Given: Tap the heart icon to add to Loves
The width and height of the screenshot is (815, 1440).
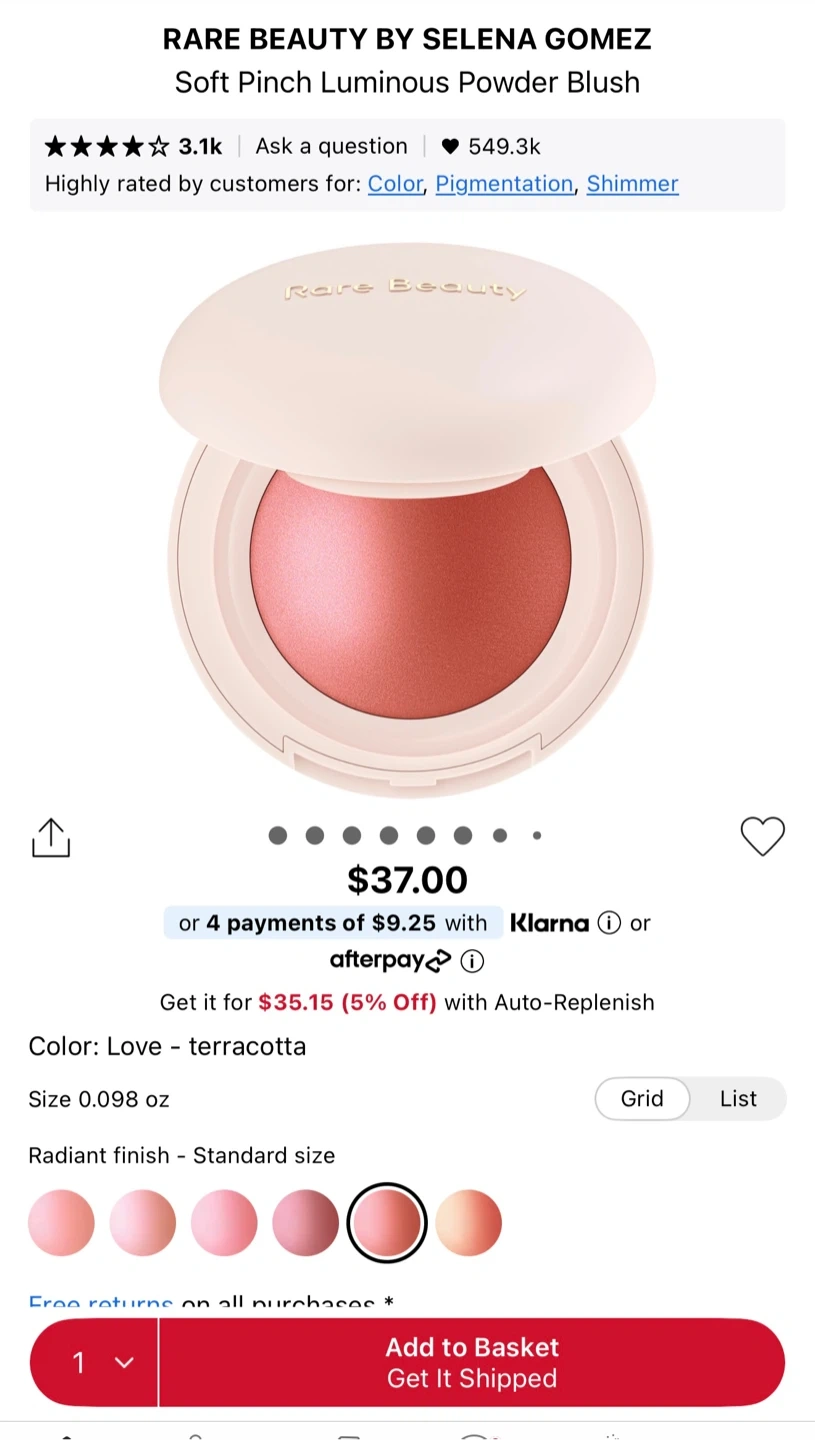Looking at the screenshot, I should coord(762,836).
